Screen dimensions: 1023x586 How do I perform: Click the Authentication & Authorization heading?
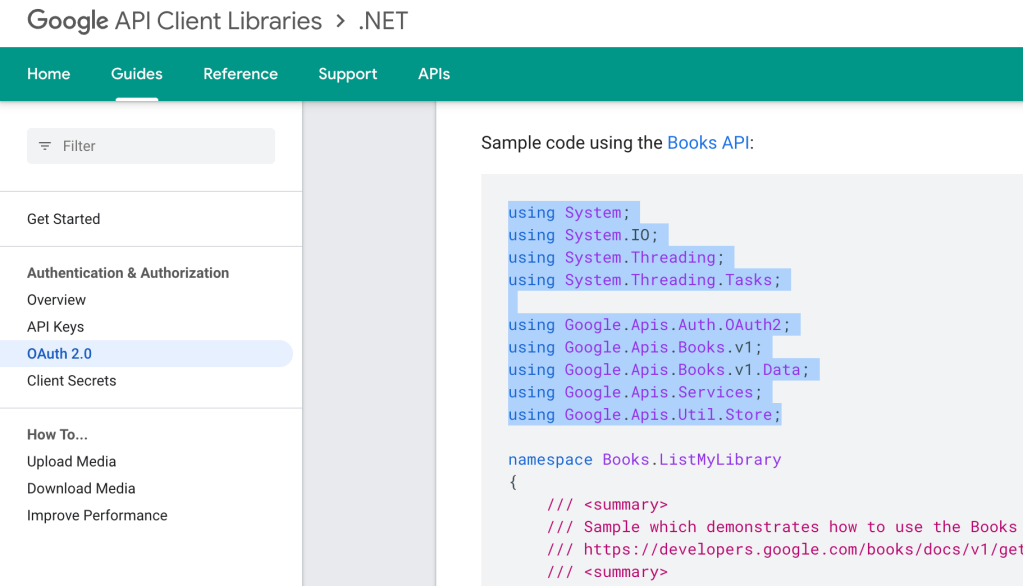(128, 273)
